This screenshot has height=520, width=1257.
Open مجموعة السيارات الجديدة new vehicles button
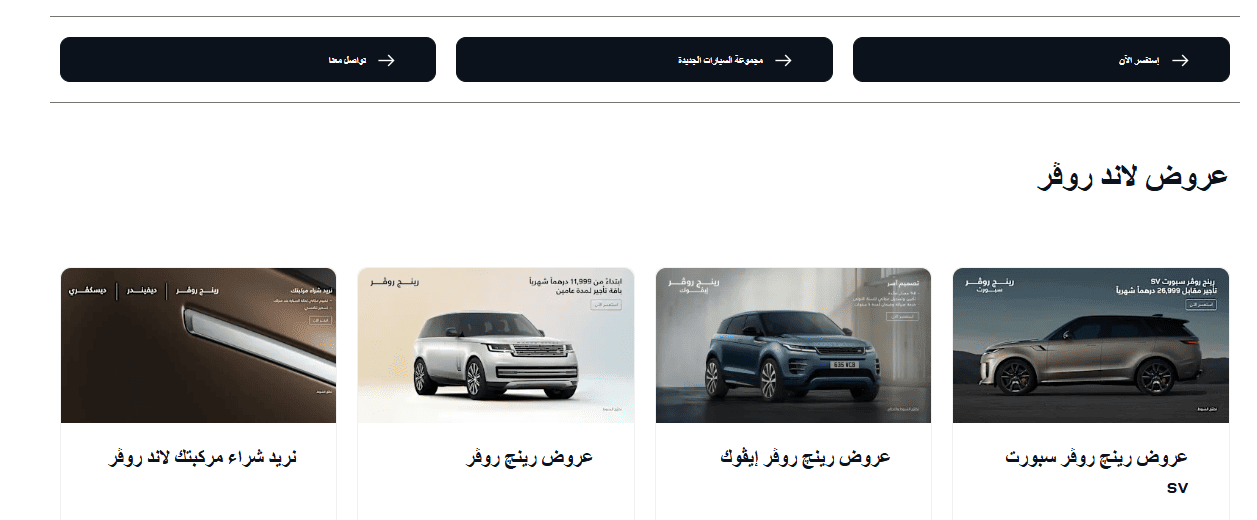pos(644,60)
